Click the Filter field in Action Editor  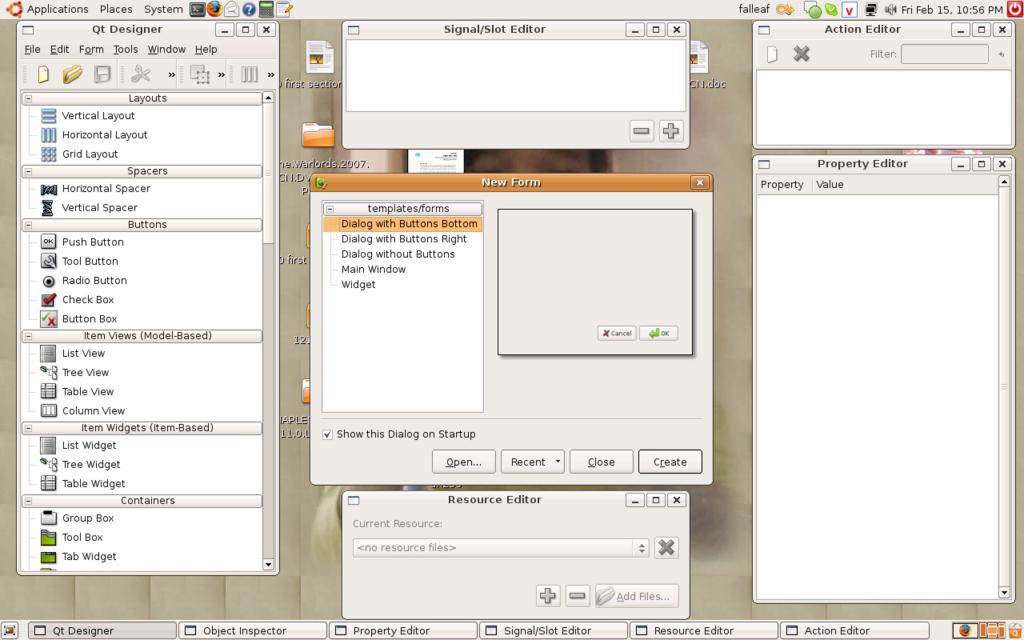click(x=944, y=54)
